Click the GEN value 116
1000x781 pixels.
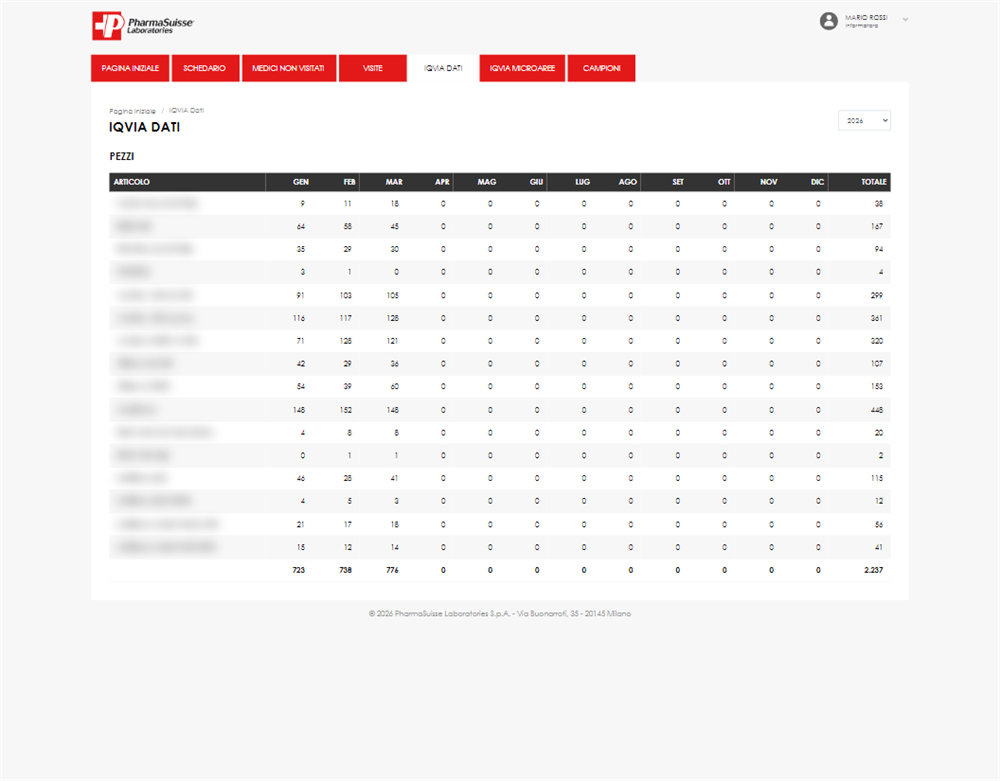(298, 318)
